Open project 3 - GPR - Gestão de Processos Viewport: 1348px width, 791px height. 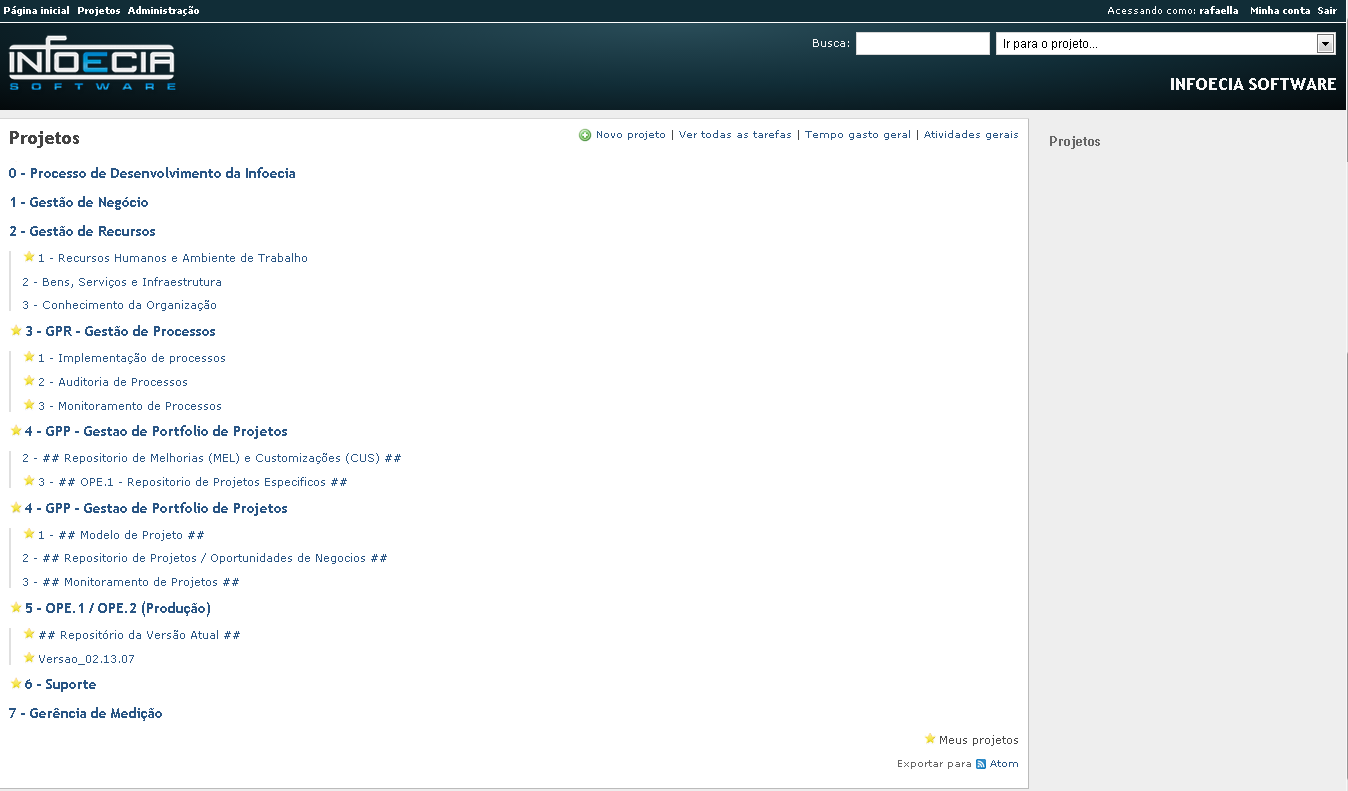tap(120, 331)
